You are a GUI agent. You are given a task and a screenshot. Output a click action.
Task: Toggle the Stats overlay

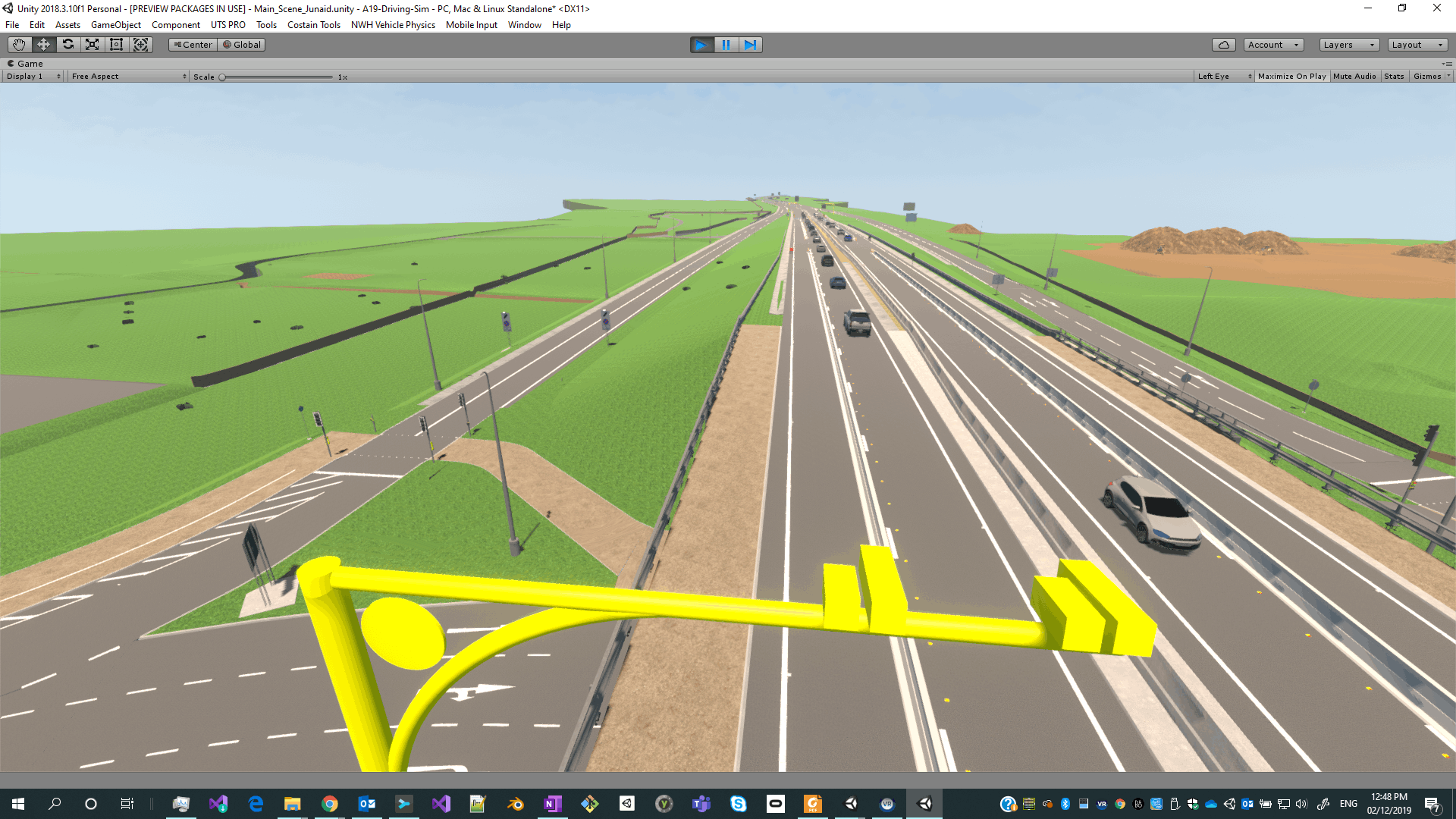click(x=1393, y=77)
